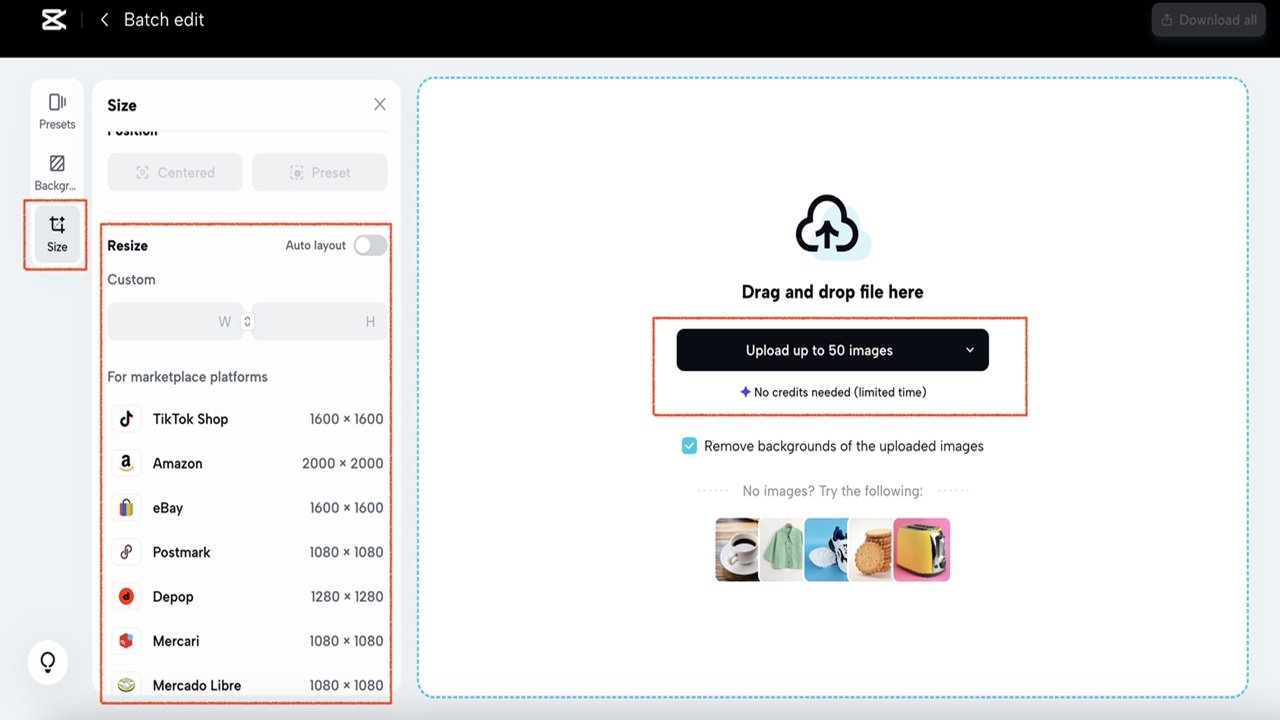The width and height of the screenshot is (1280, 720).
Task: Select the TikTok Shop size preset icon
Action: (x=126, y=419)
